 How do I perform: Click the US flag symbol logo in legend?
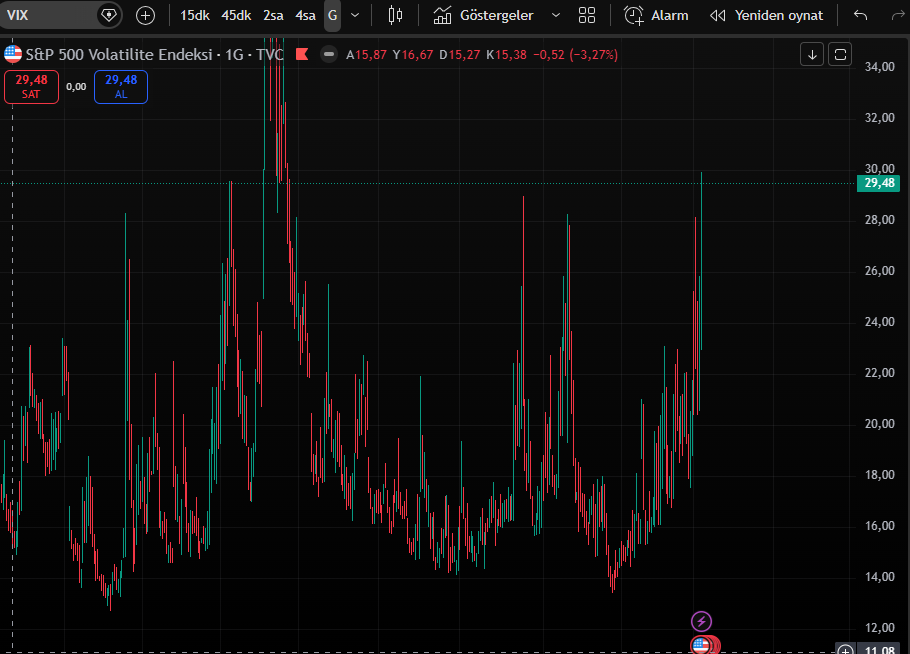click(13, 55)
